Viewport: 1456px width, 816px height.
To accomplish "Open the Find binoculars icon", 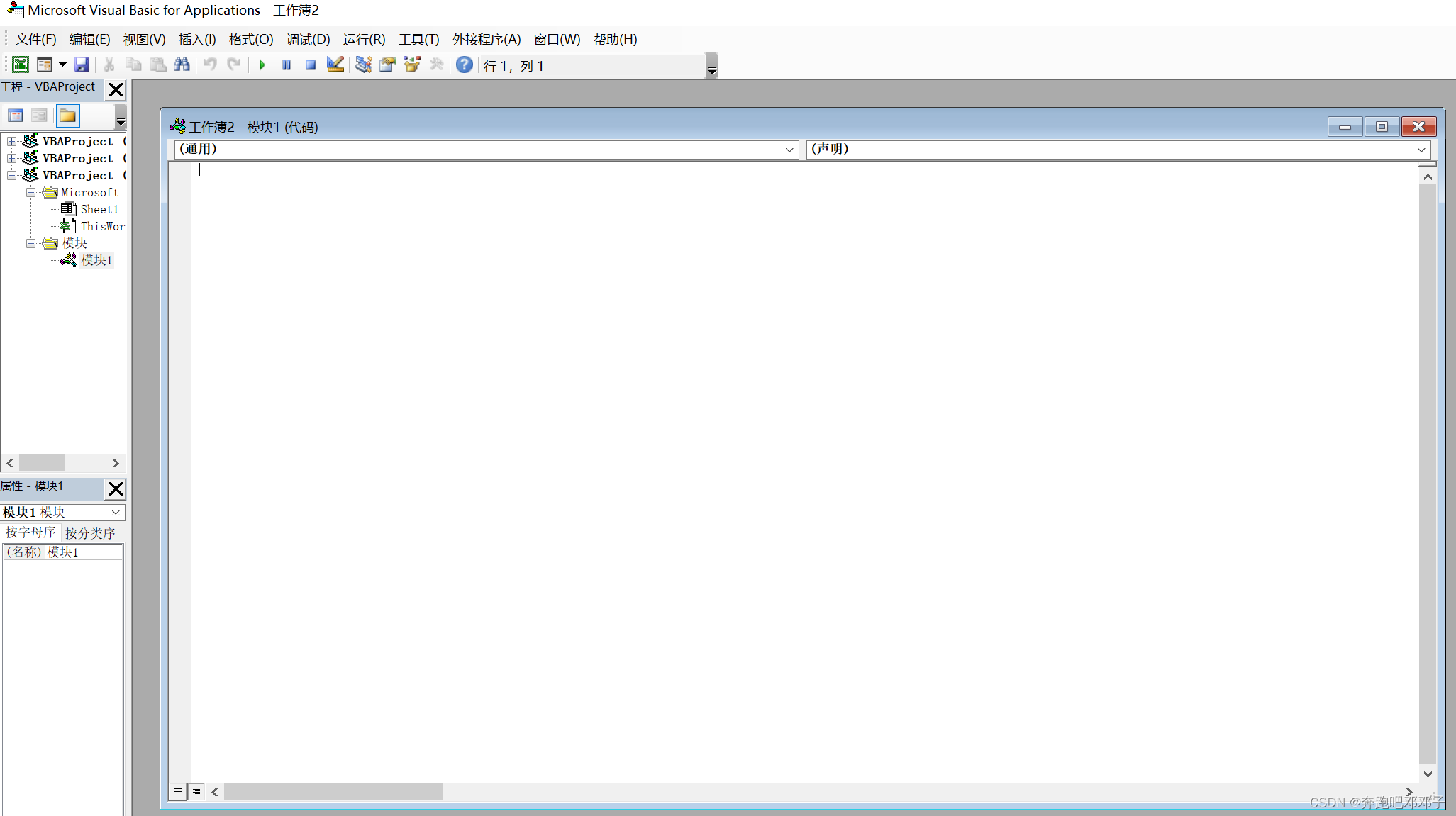I will 182,65.
